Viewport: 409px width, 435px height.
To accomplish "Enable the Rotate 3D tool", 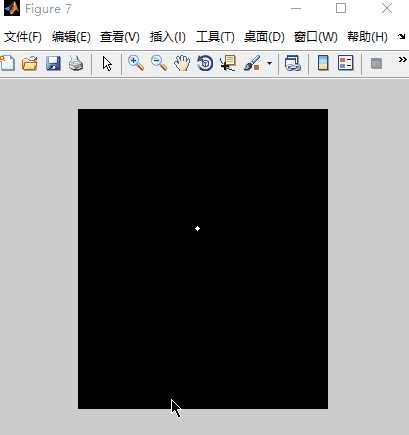I will point(205,63).
